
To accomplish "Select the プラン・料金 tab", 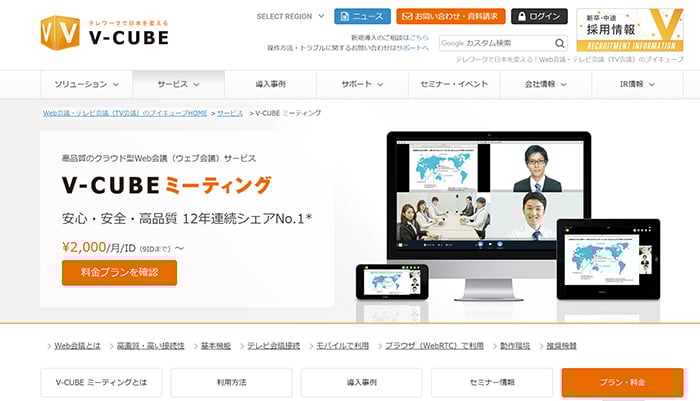I will click(622, 382).
